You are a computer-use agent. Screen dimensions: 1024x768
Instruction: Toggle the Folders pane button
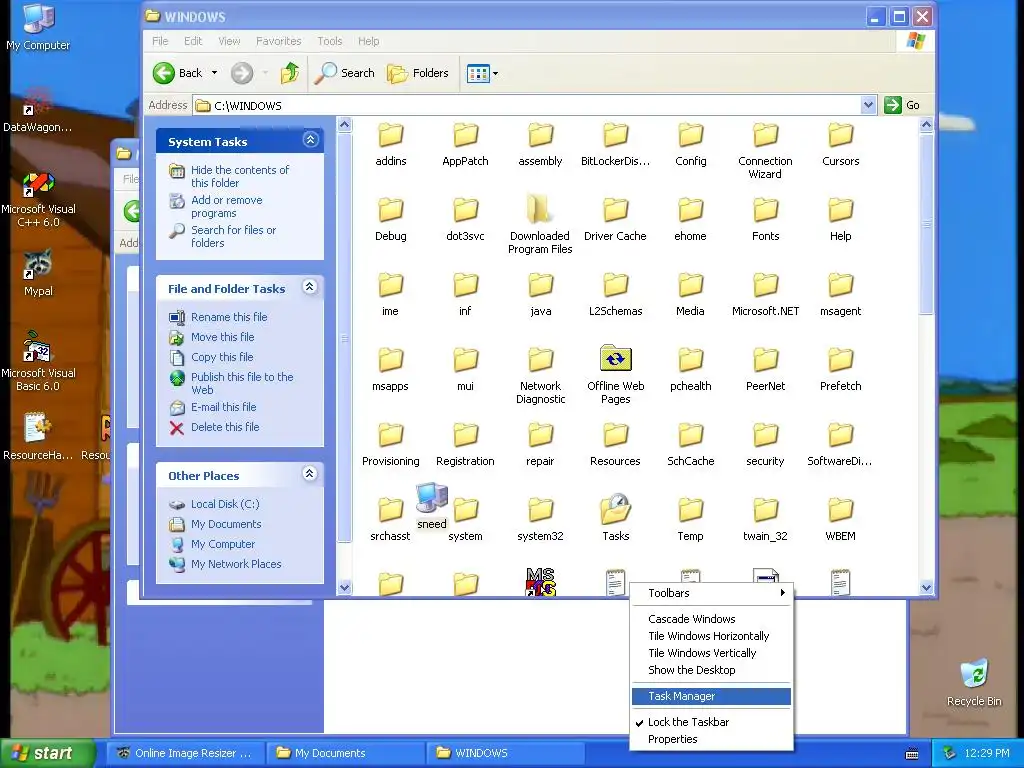coord(418,73)
